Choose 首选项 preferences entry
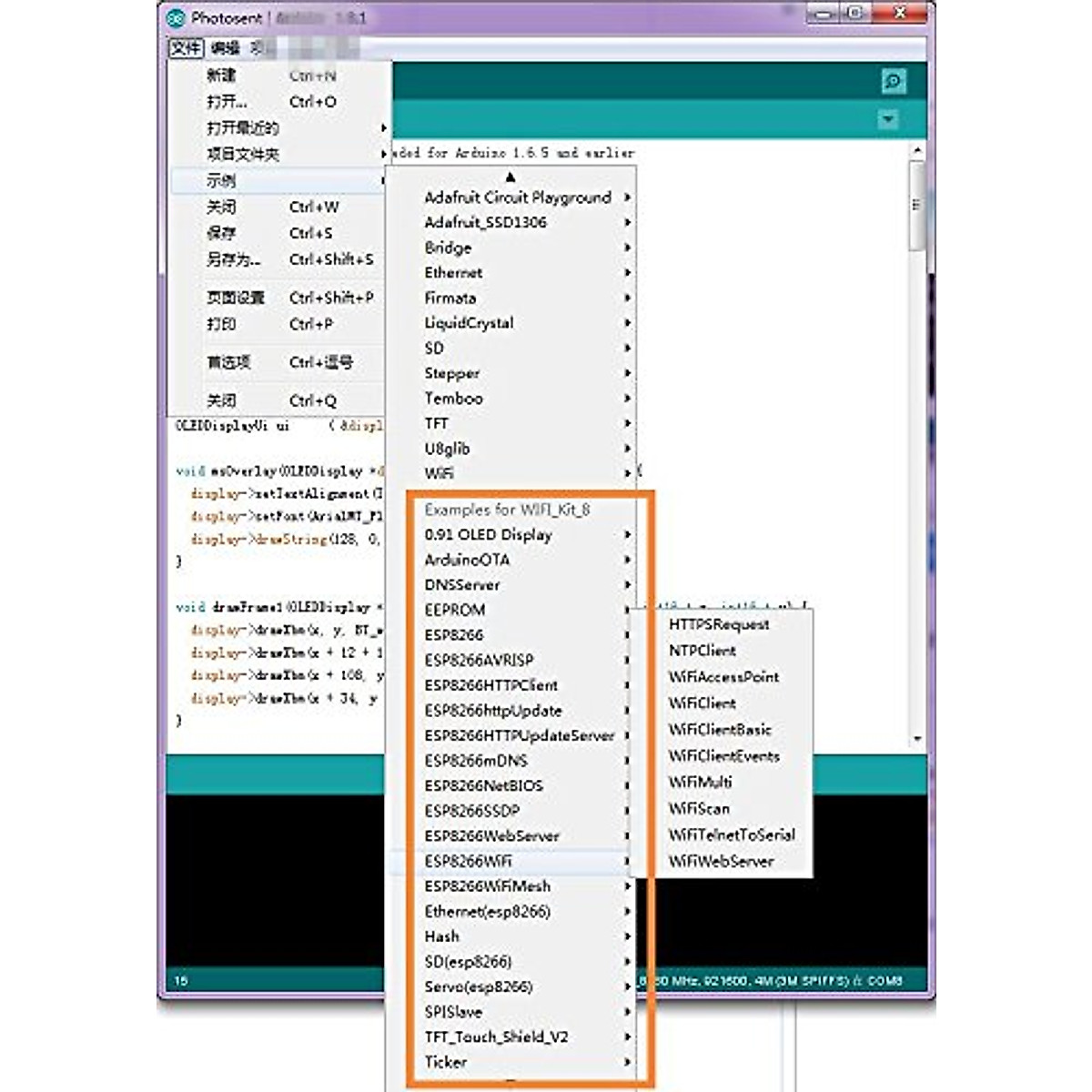Screen dimensions: 1092x1092 (x=228, y=362)
